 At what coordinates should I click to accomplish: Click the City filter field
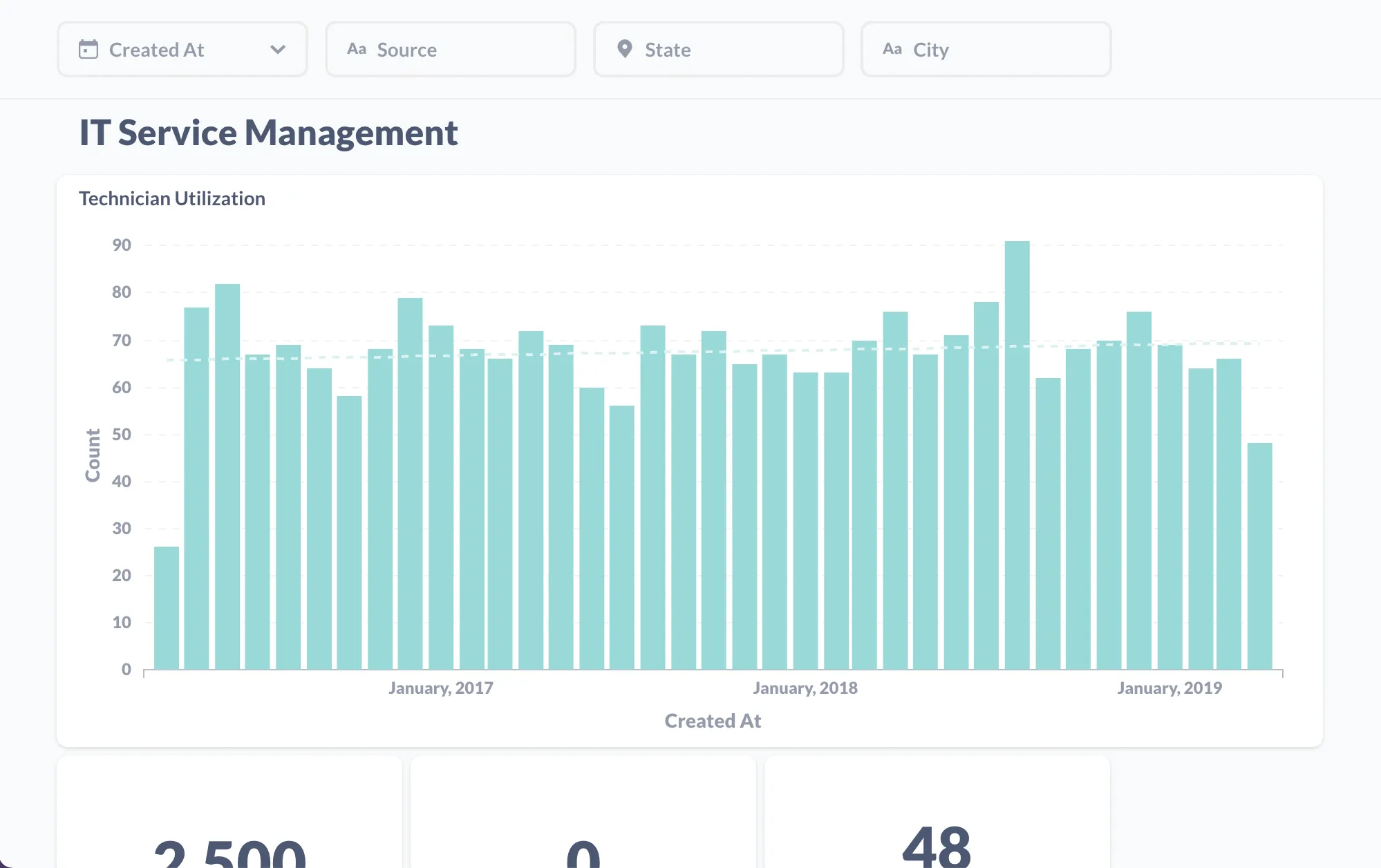coord(986,49)
